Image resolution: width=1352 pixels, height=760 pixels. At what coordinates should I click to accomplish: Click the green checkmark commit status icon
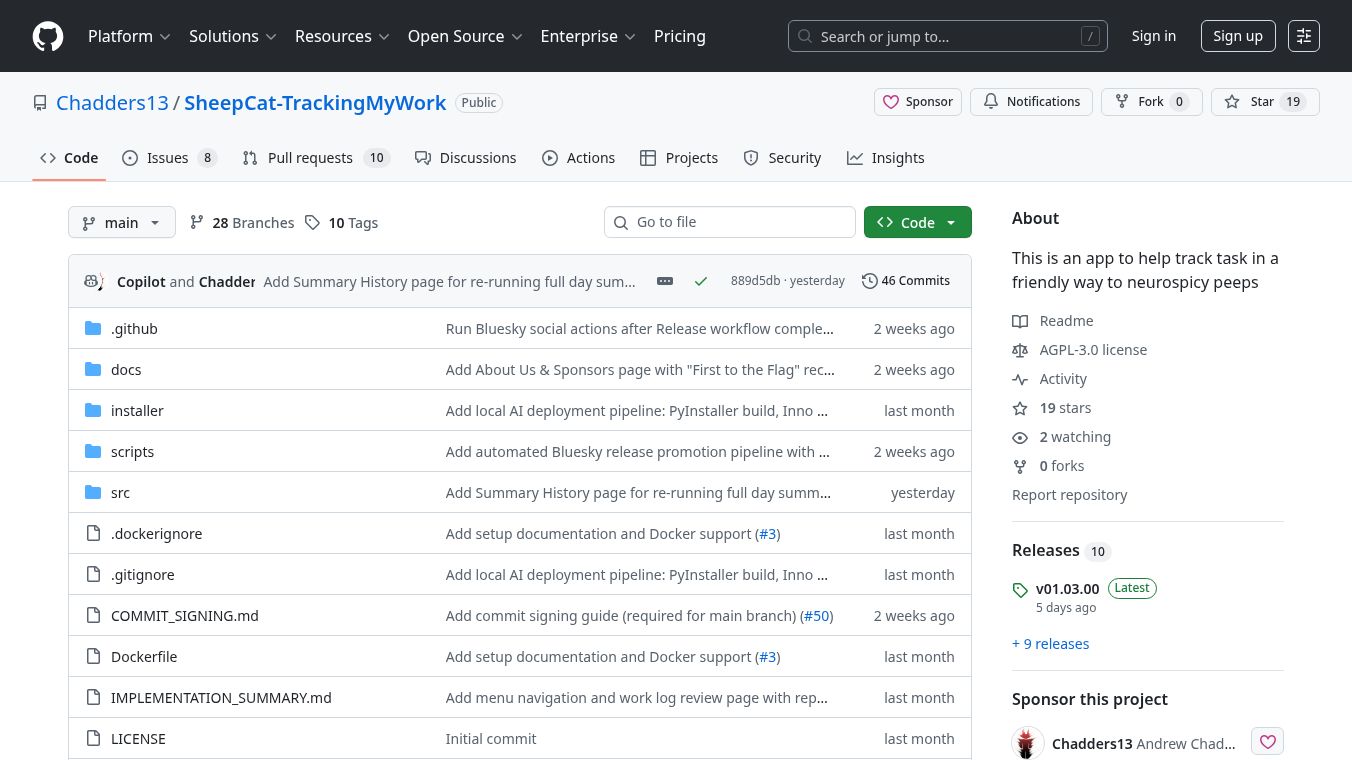tap(700, 281)
